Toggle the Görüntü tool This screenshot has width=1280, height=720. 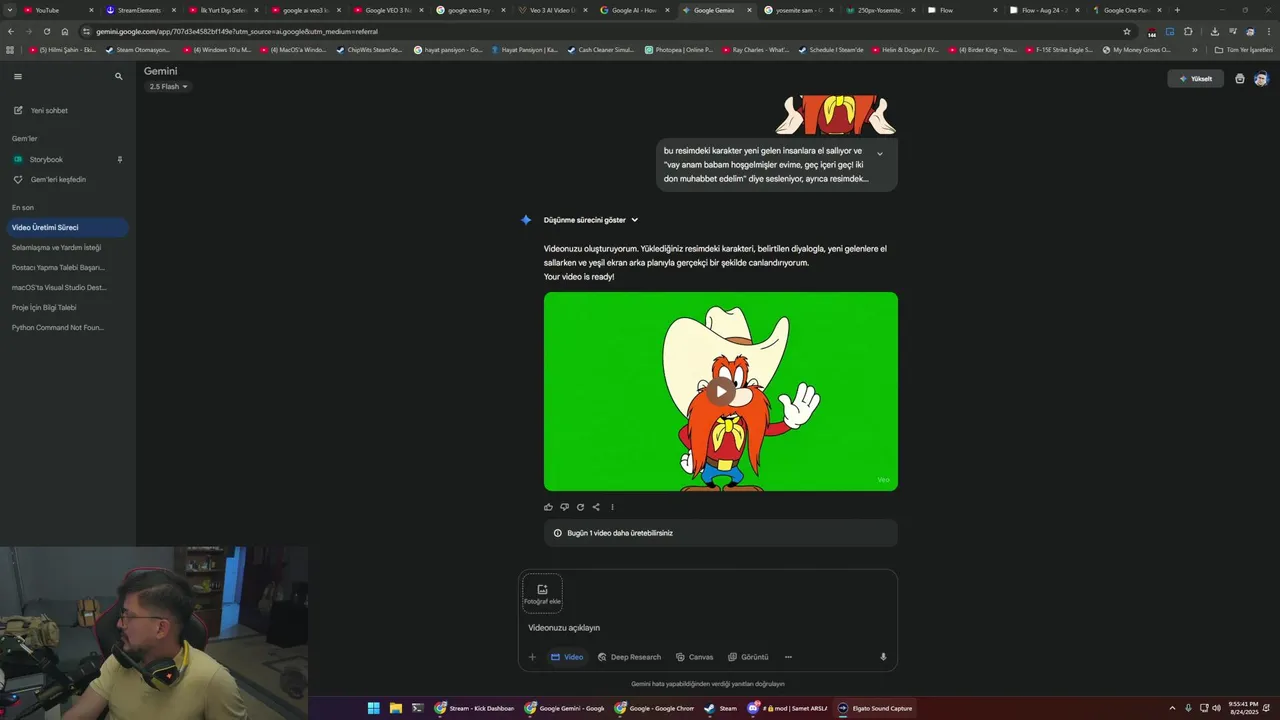coord(748,657)
